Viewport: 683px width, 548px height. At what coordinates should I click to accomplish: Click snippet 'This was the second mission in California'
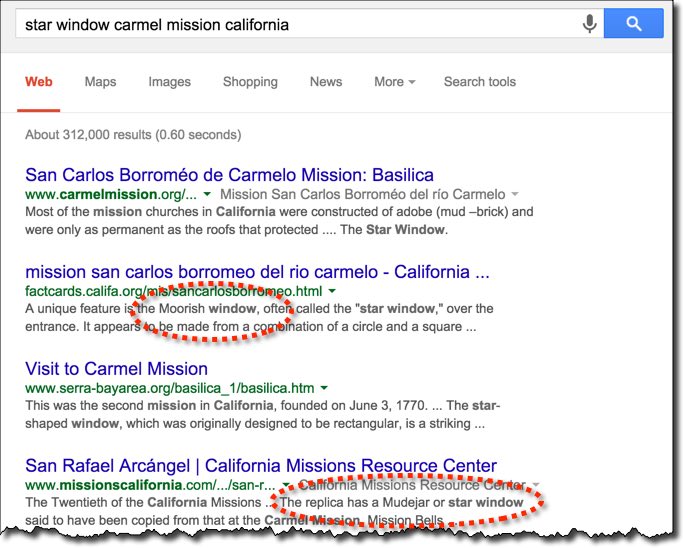pyautogui.click(x=149, y=406)
